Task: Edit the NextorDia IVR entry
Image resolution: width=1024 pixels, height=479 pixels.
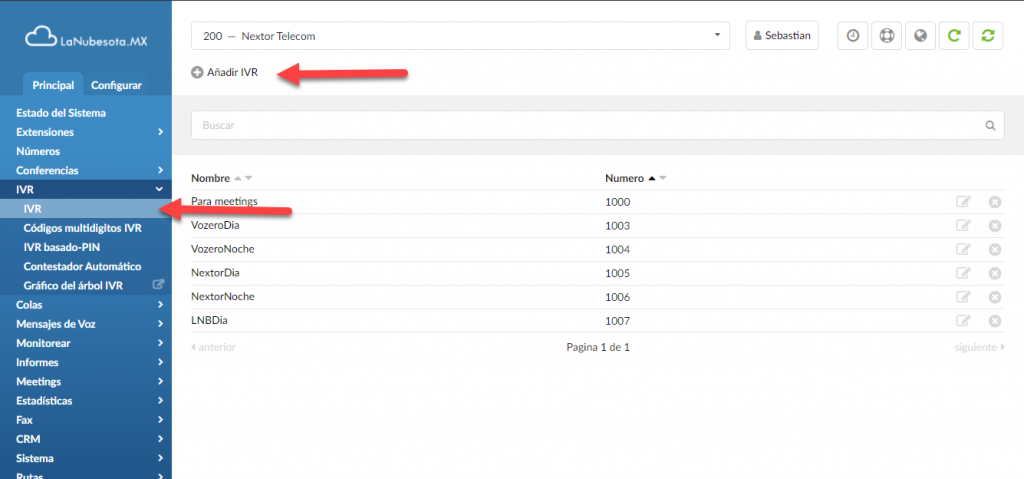Action: tap(963, 273)
